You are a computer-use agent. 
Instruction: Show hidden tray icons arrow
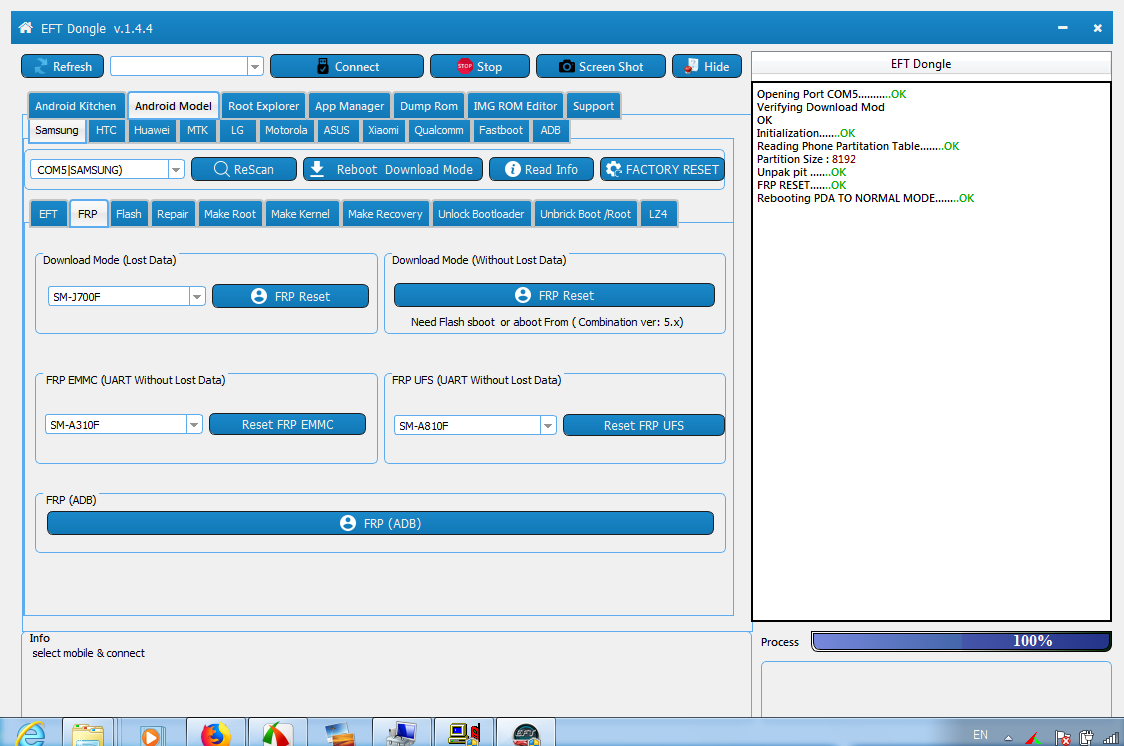tap(1009, 737)
